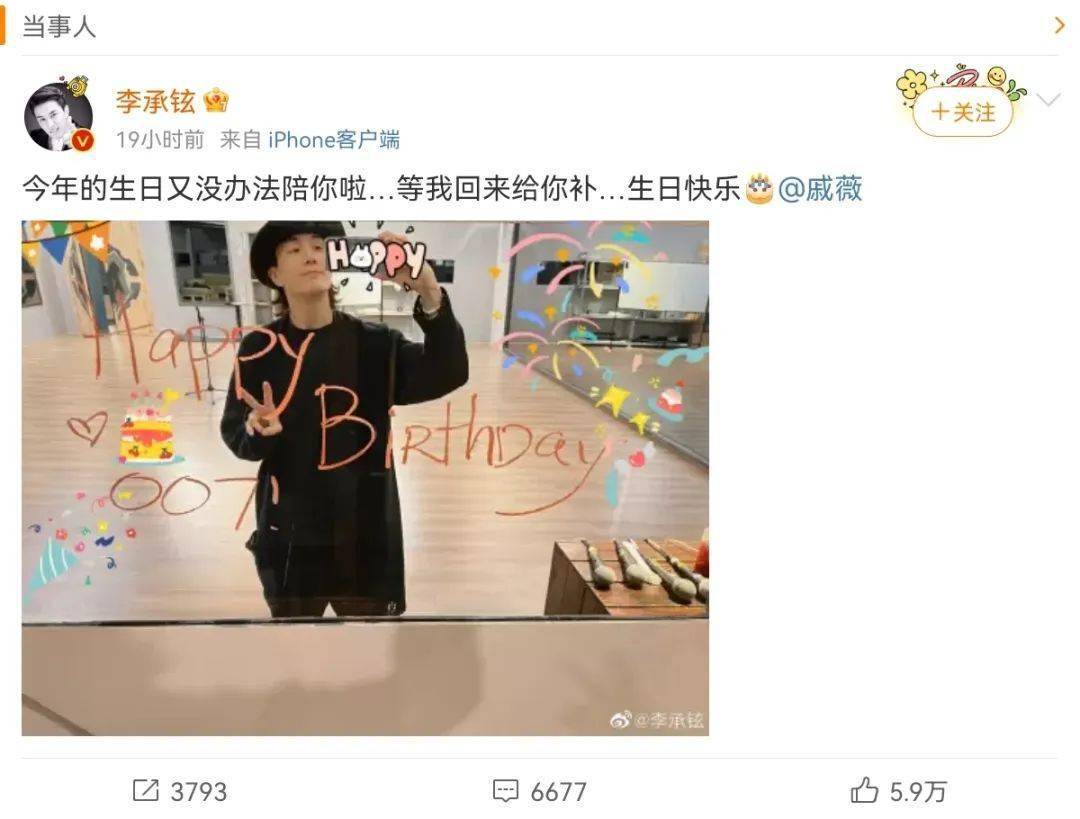
Task: Click the repost icon showing 3793
Action: (145, 791)
